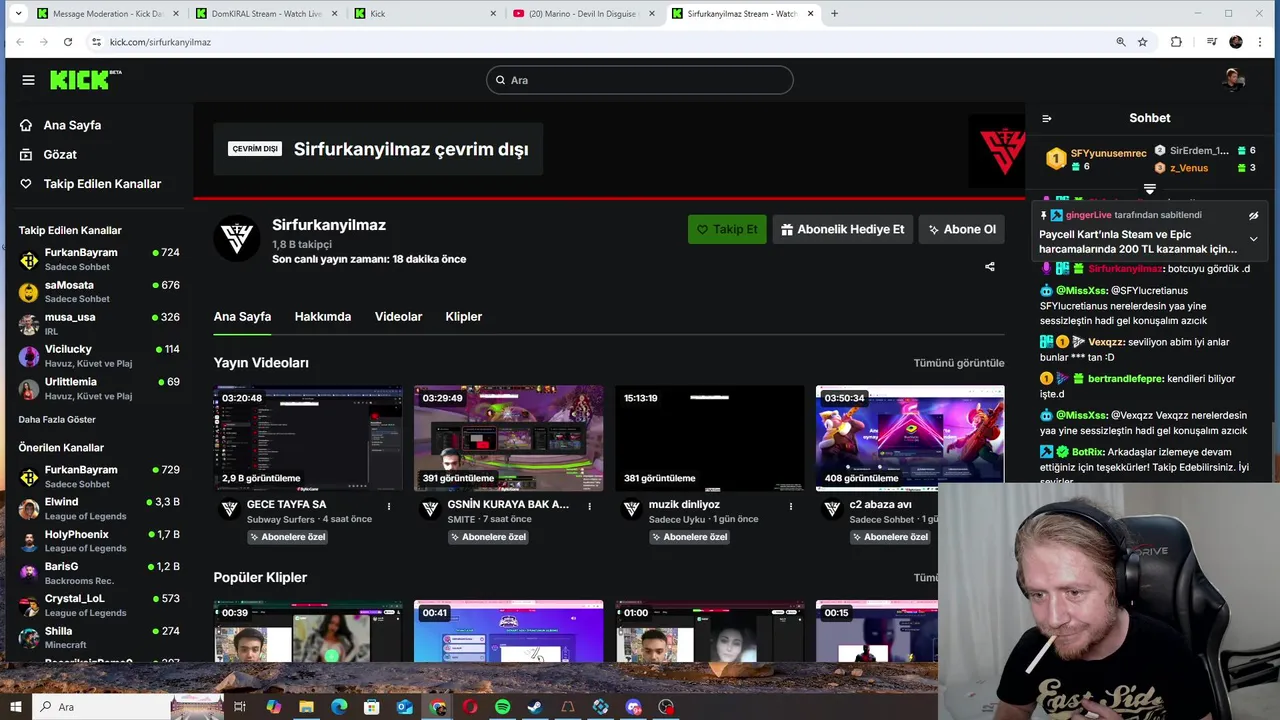Open the GECE TAYFA SA video thumbnail
The image size is (1280, 720).
pos(308,438)
